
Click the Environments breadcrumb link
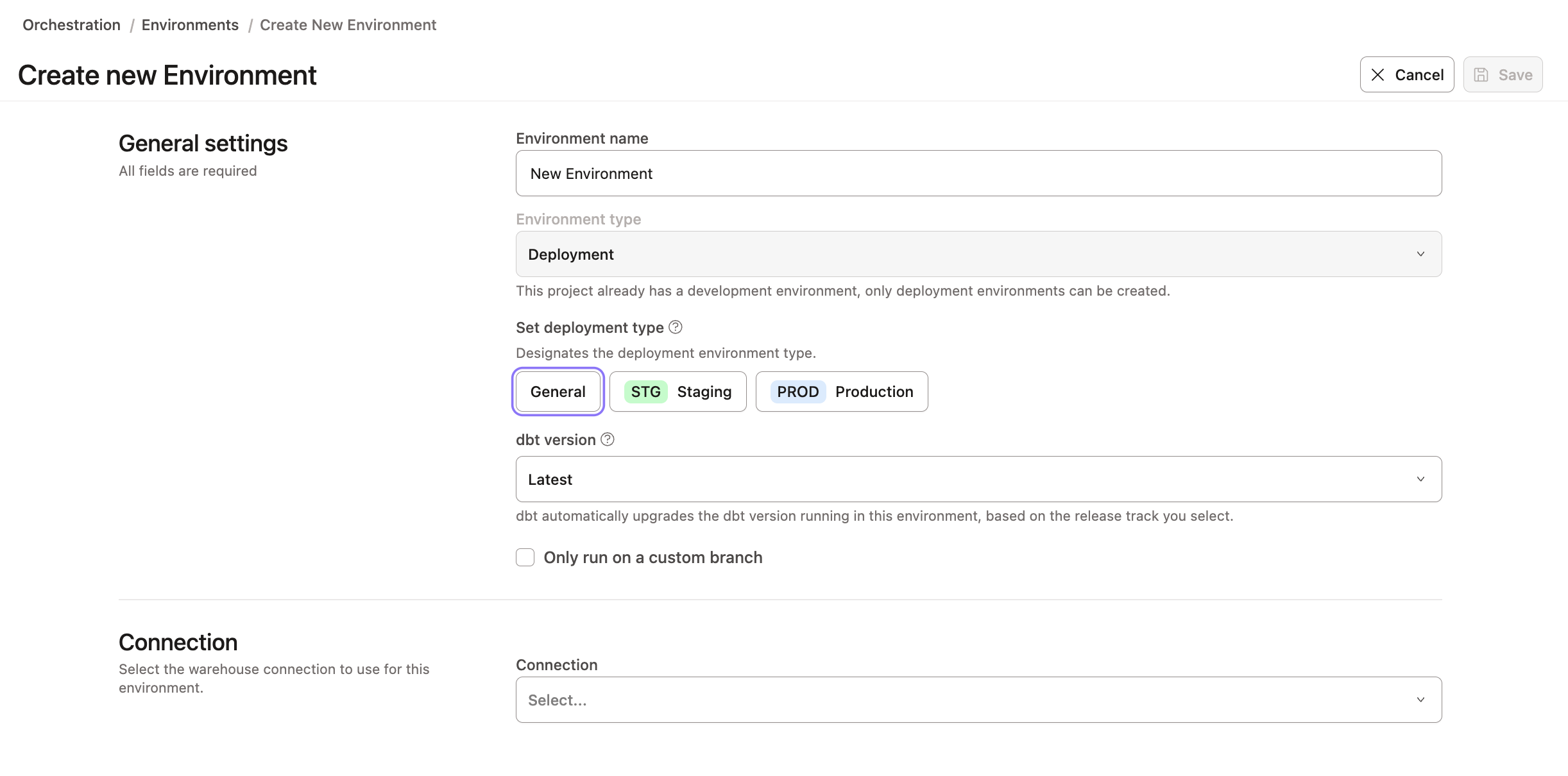point(190,24)
